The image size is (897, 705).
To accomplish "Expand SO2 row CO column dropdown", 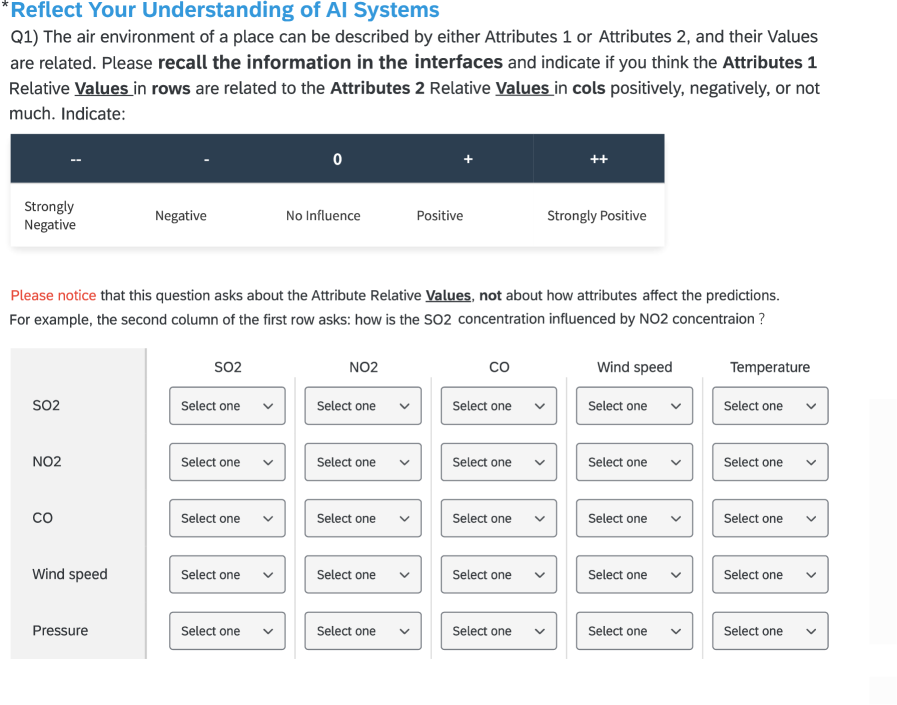I will pyautogui.click(x=499, y=406).
